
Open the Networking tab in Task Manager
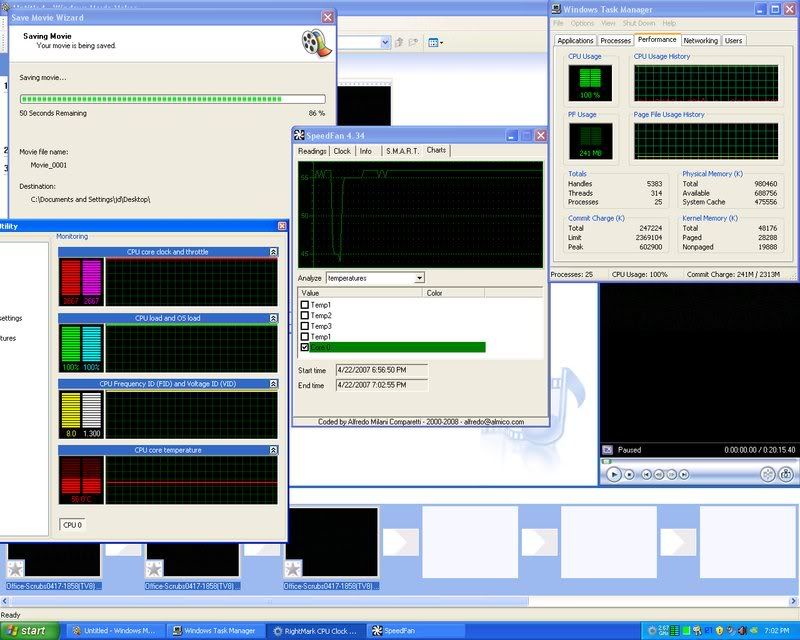pos(701,41)
